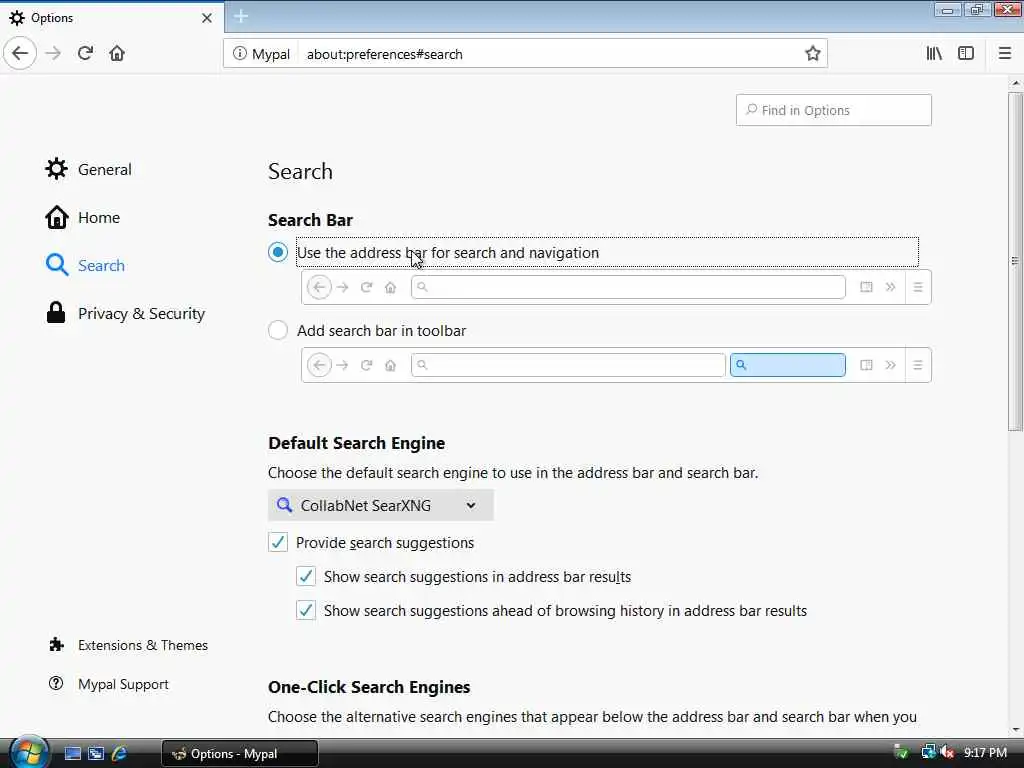Viewport: 1024px width, 768px height.
Task: Open the browser home page
Action: click(117, 54)
